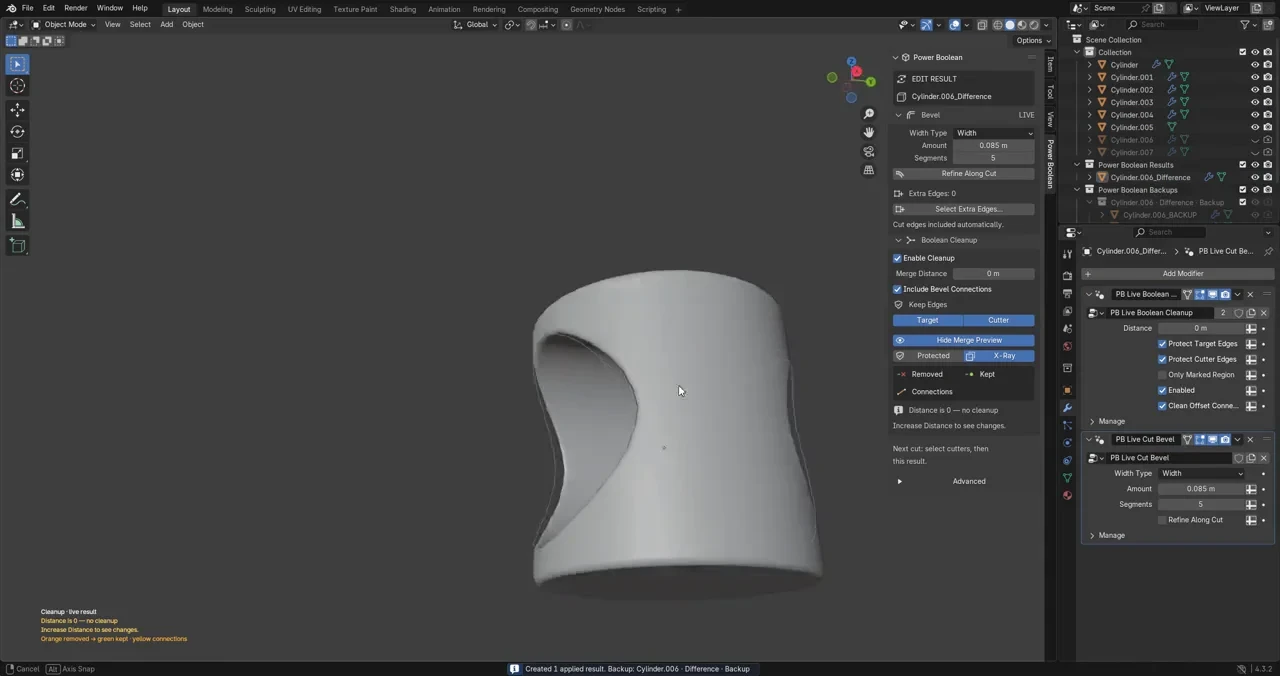Screen dimensions: 1280x676
Task: Open the viewport Options dropdown
Action: coord(1032,41)
